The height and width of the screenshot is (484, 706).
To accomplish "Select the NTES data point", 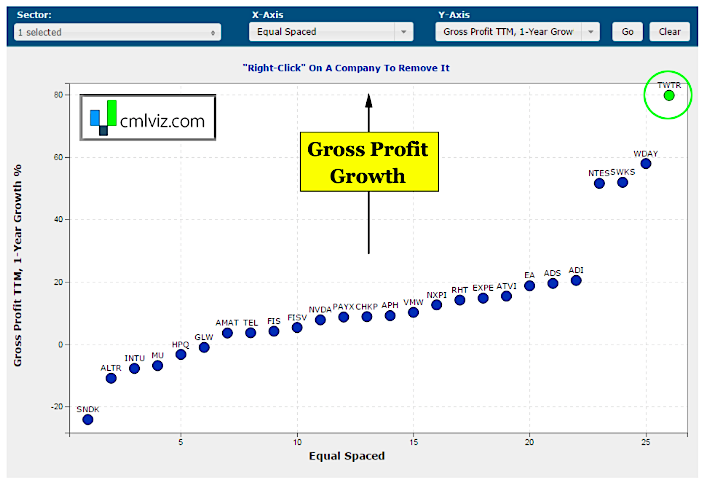I will point(599,183).
